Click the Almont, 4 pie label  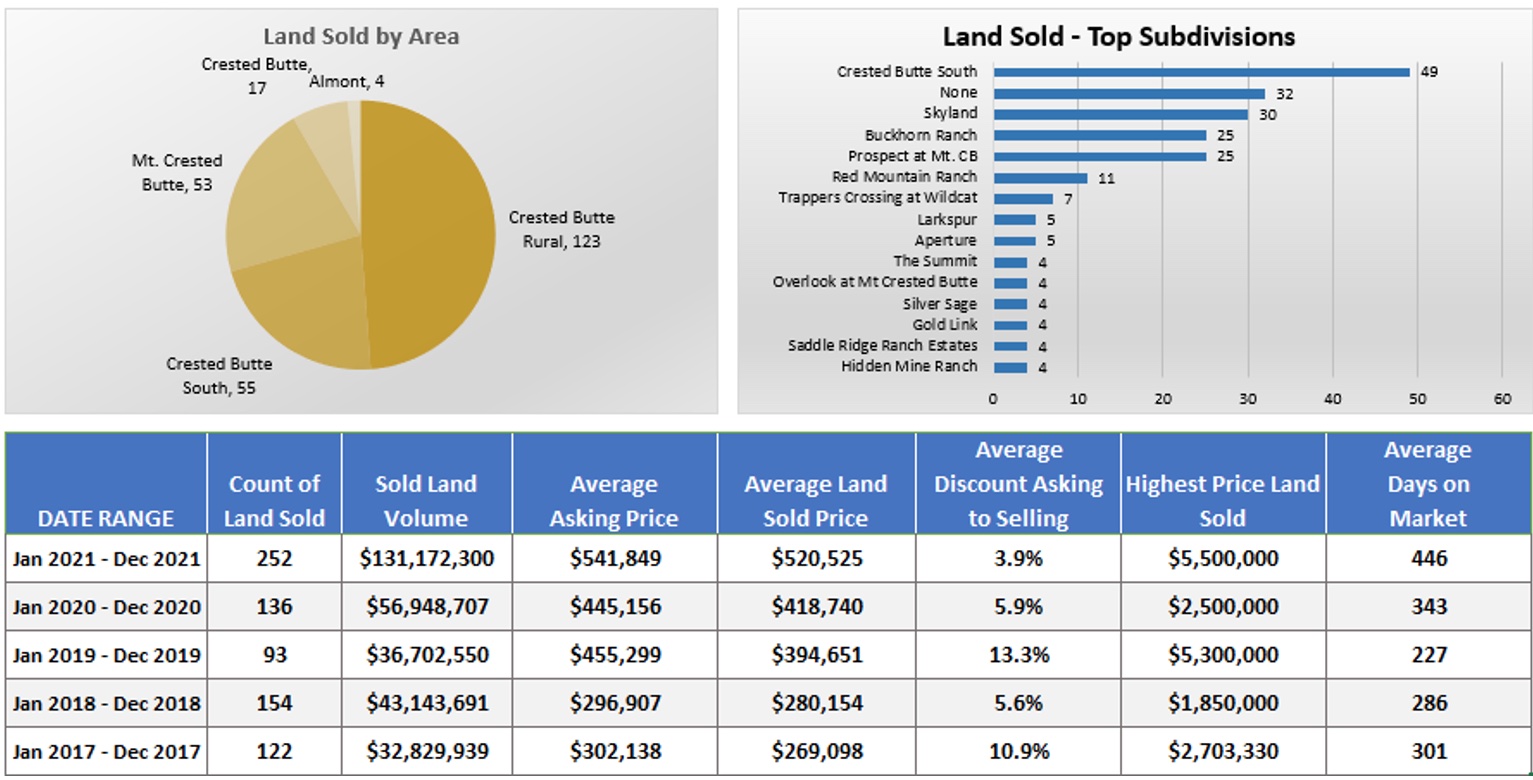(x=346, y=82)
